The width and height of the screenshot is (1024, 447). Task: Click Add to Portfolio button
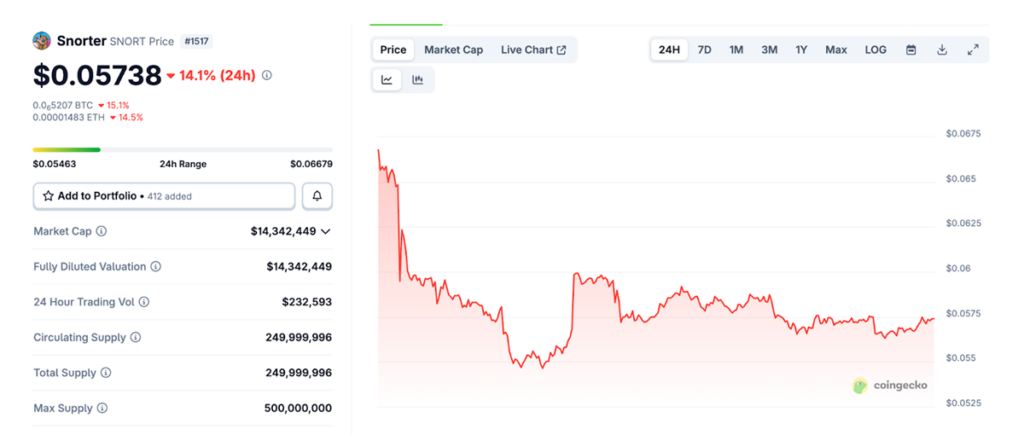click(x=164, y=196)
